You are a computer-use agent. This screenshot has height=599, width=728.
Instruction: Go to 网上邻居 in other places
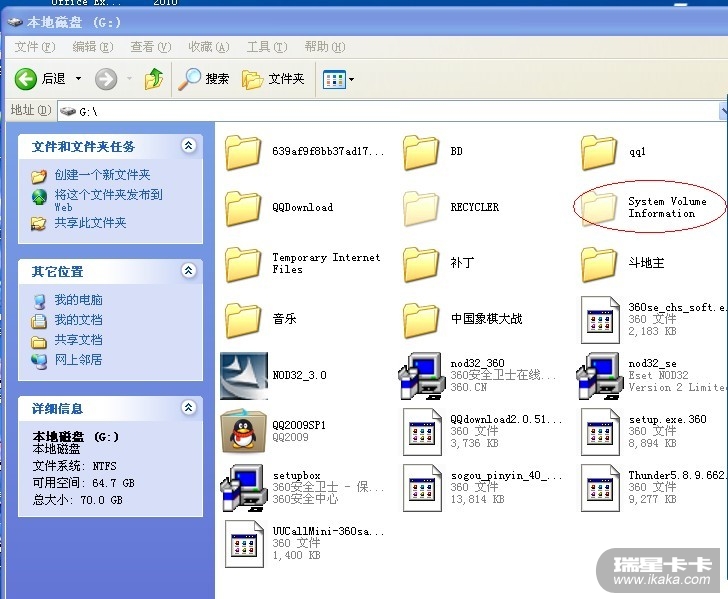click(78, 360)
